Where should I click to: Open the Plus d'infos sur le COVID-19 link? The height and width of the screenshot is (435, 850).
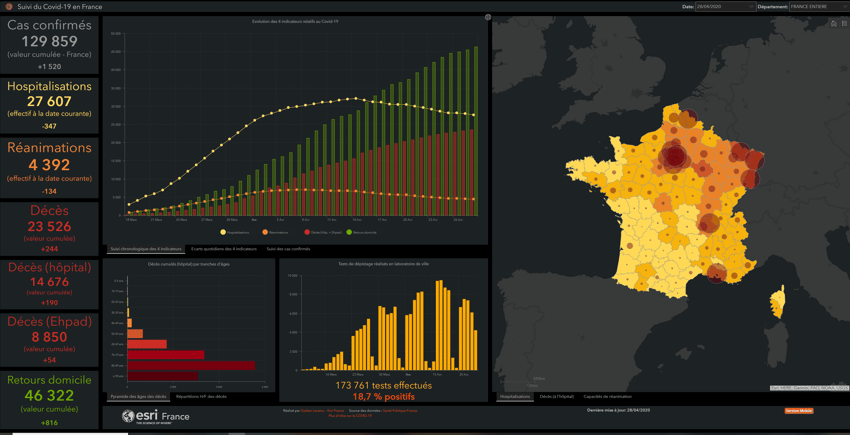pyautogui.click(x=349, y=415)
